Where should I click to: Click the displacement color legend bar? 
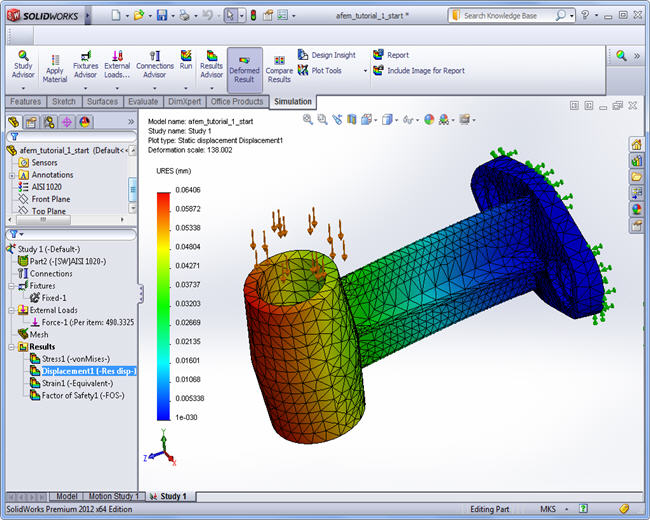(x=163, y=306)
